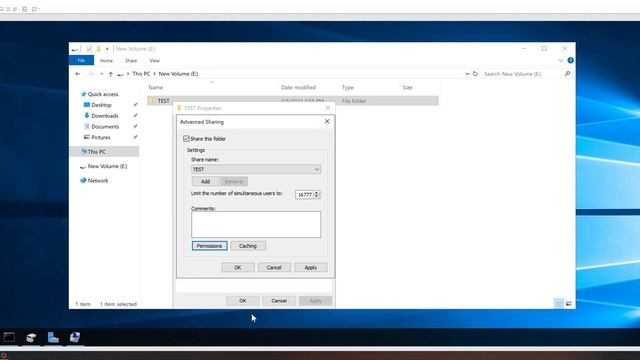Expand the ribbon with the chevron
640x360 pixels.
560,60
